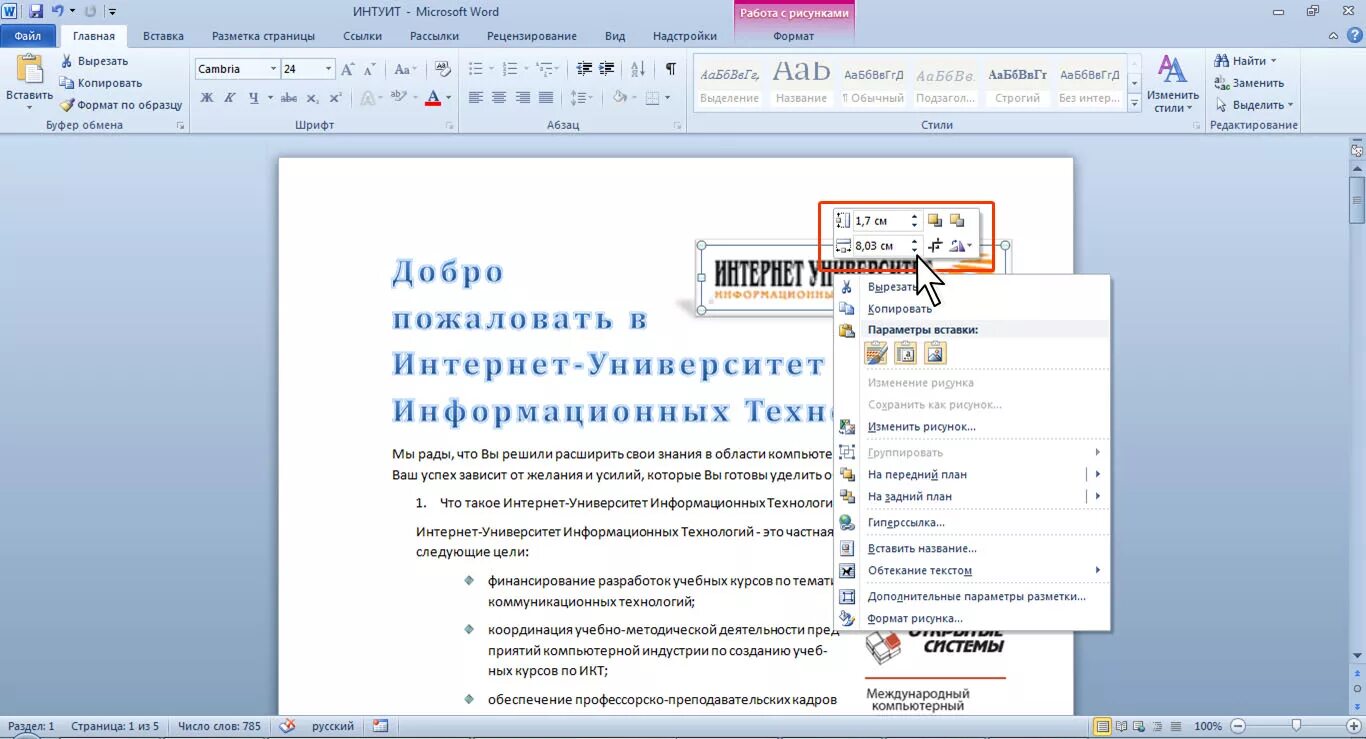Align text right

click(x=522, y=98)
